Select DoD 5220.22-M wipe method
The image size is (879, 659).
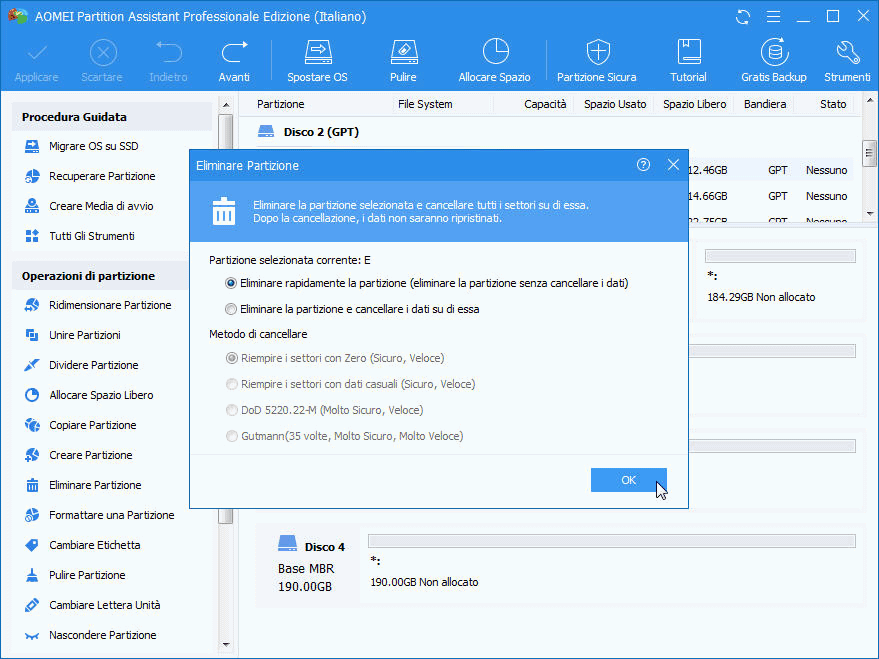point(232,410)
